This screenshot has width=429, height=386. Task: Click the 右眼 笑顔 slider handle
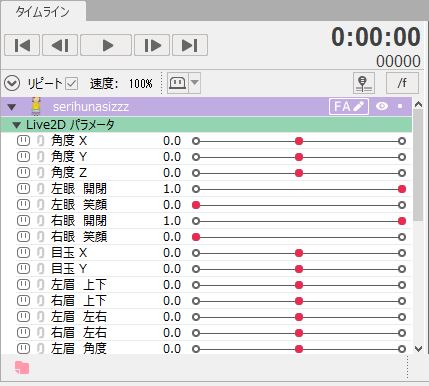click(x=196, y=237)
